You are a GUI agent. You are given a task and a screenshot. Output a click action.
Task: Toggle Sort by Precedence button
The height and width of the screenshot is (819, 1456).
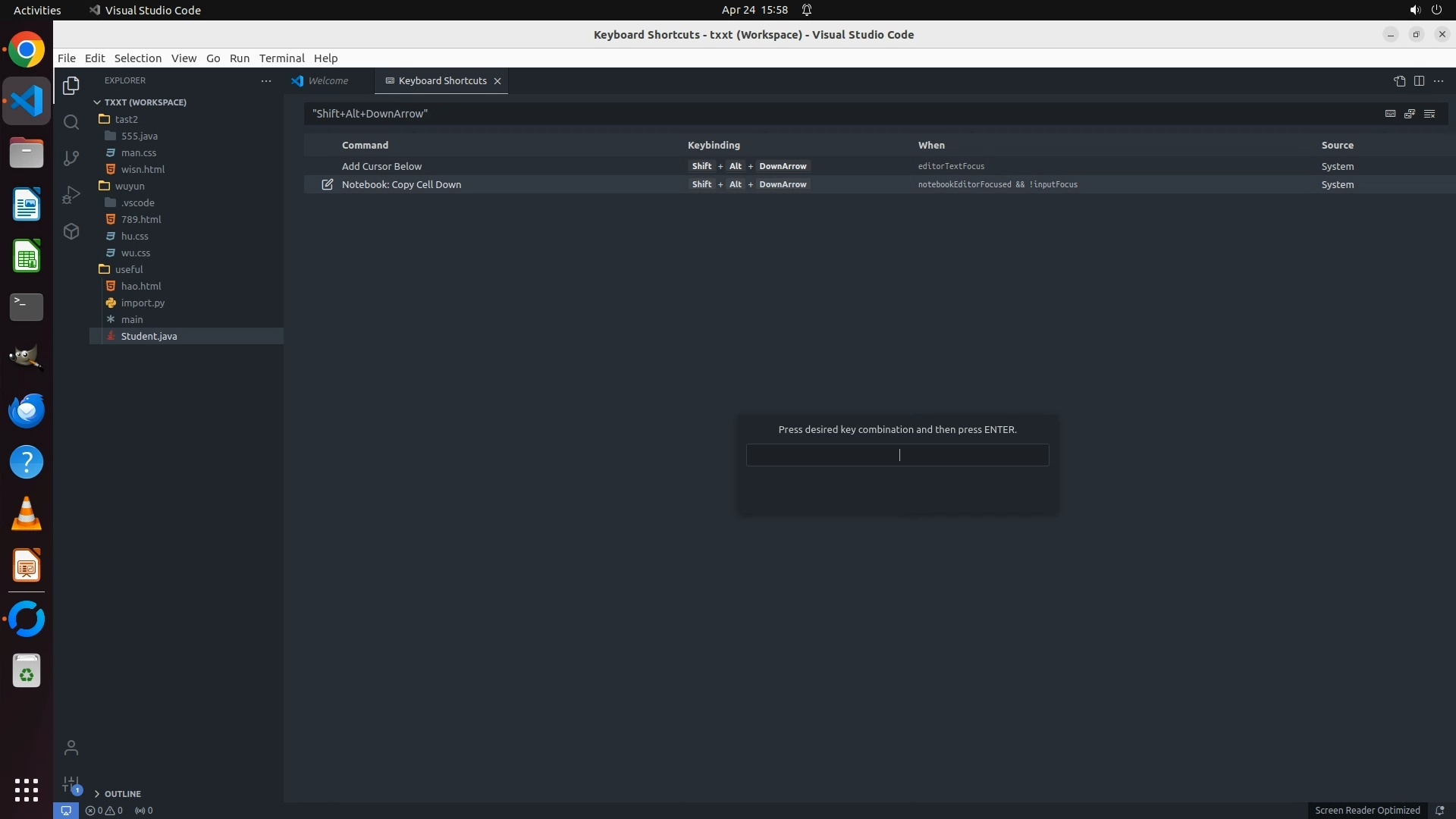1410,114
